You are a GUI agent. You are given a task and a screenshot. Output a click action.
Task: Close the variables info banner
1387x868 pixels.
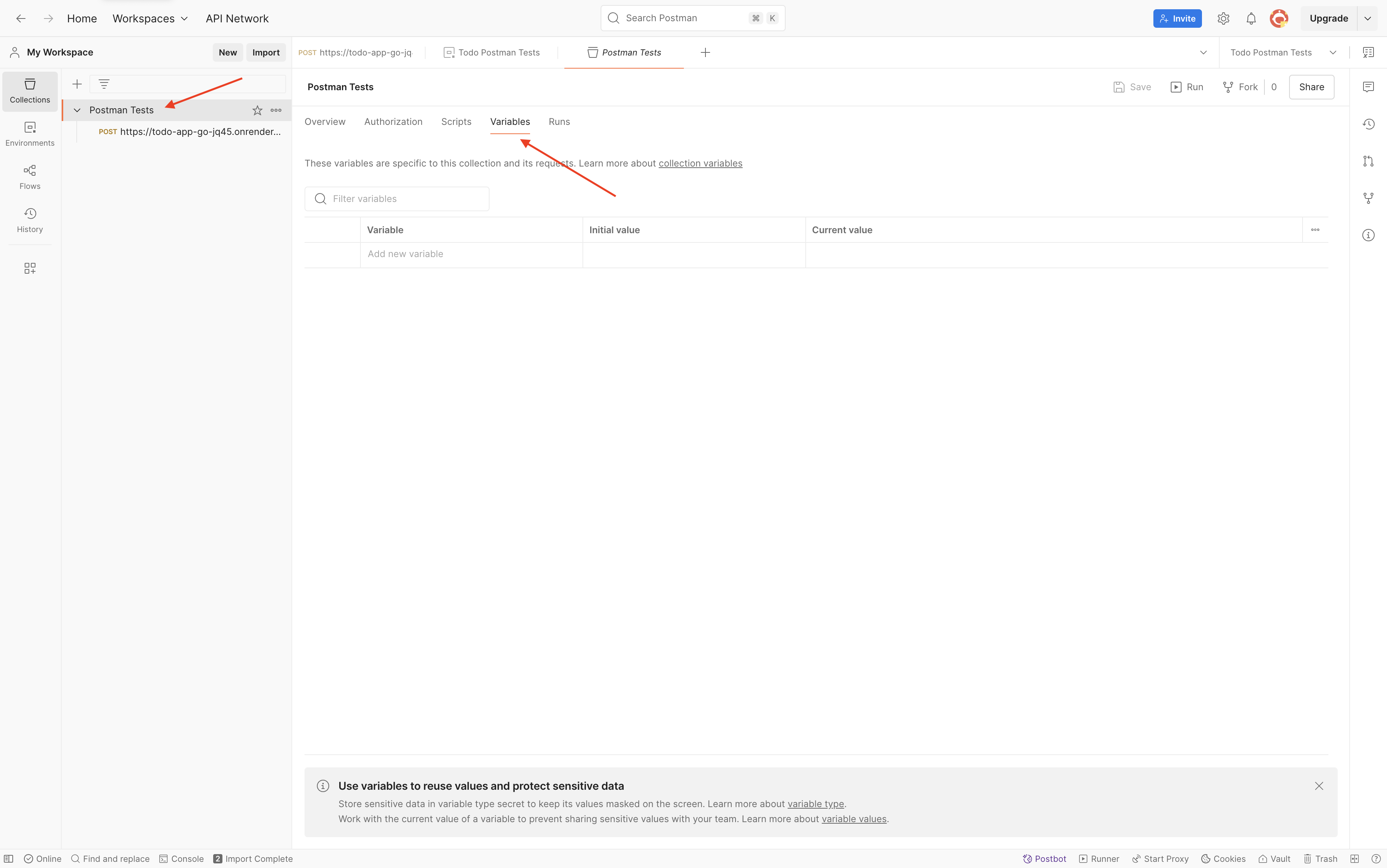pyautogui.click(x=1319, y=786)
